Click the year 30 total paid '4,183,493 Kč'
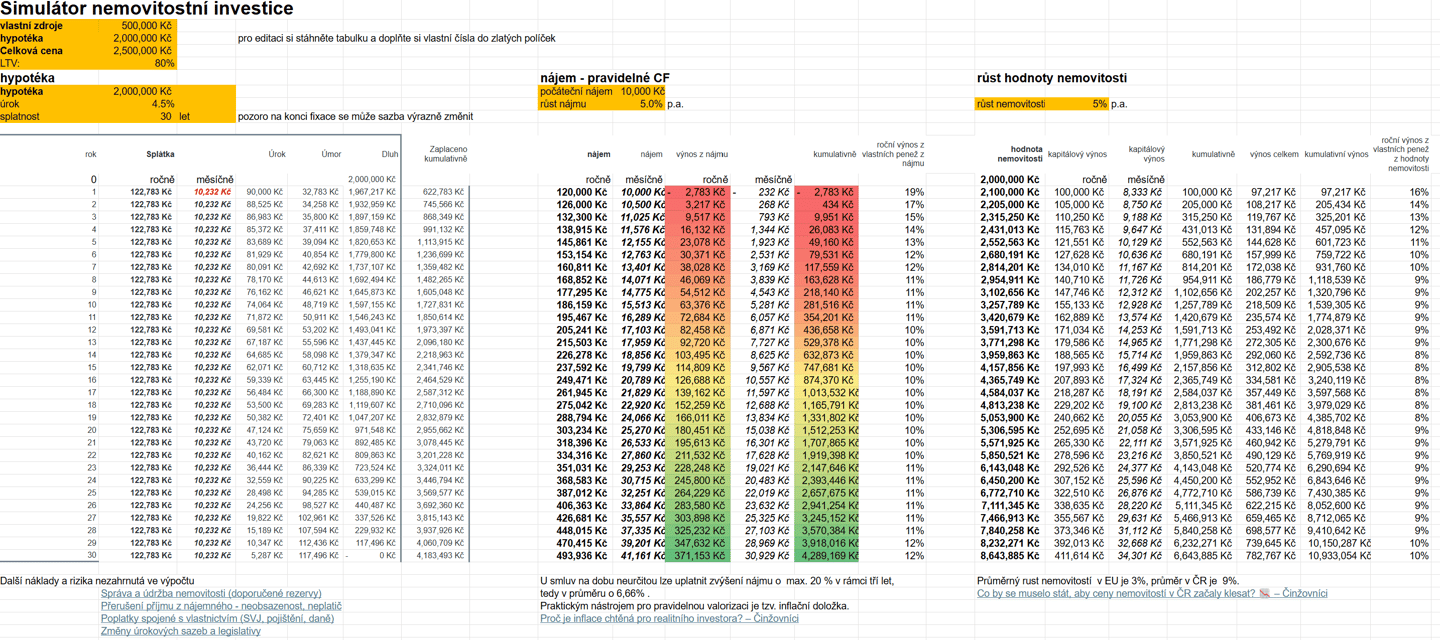 point(441,555)
